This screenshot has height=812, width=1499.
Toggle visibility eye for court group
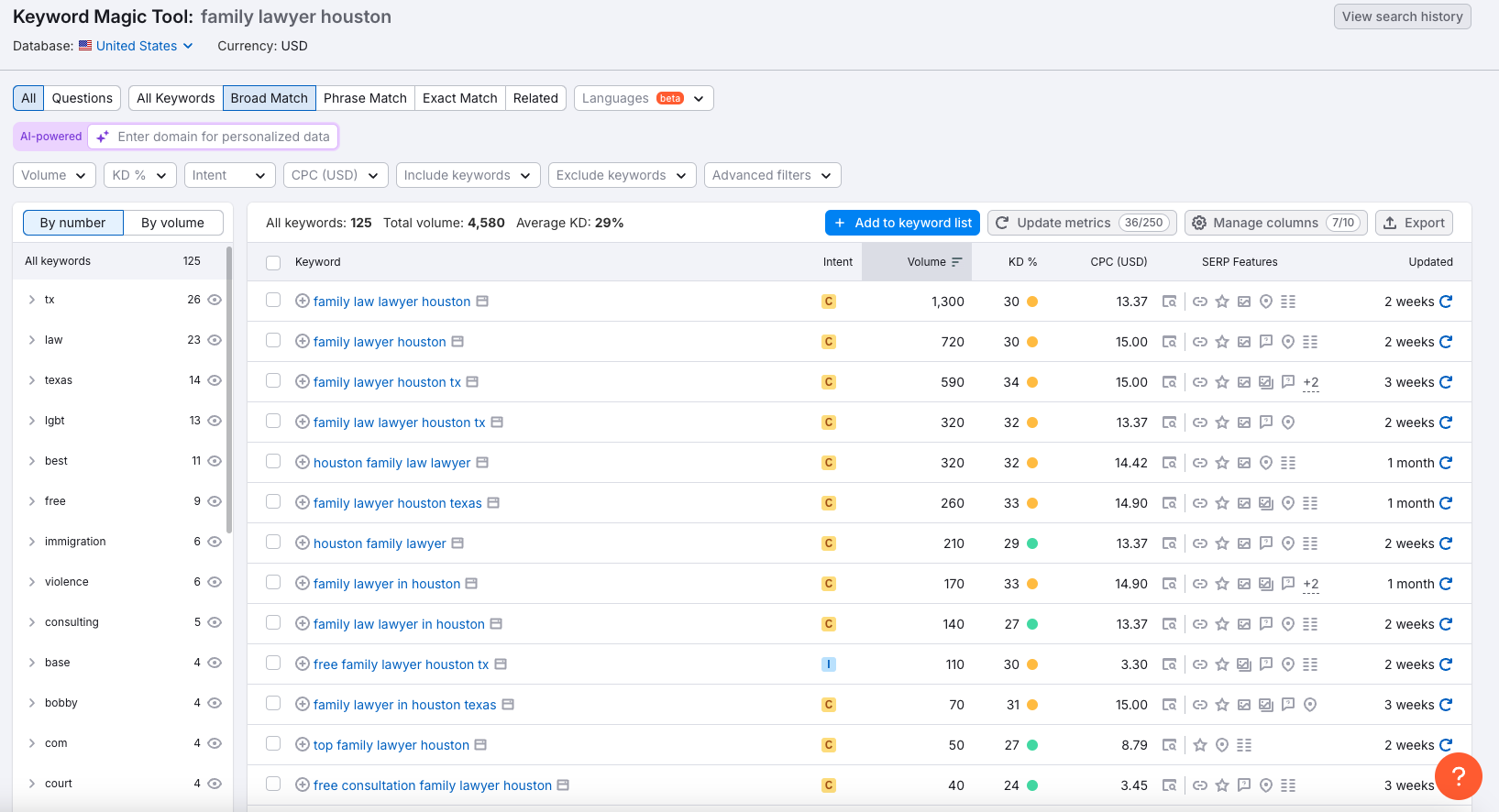point(215,784)
